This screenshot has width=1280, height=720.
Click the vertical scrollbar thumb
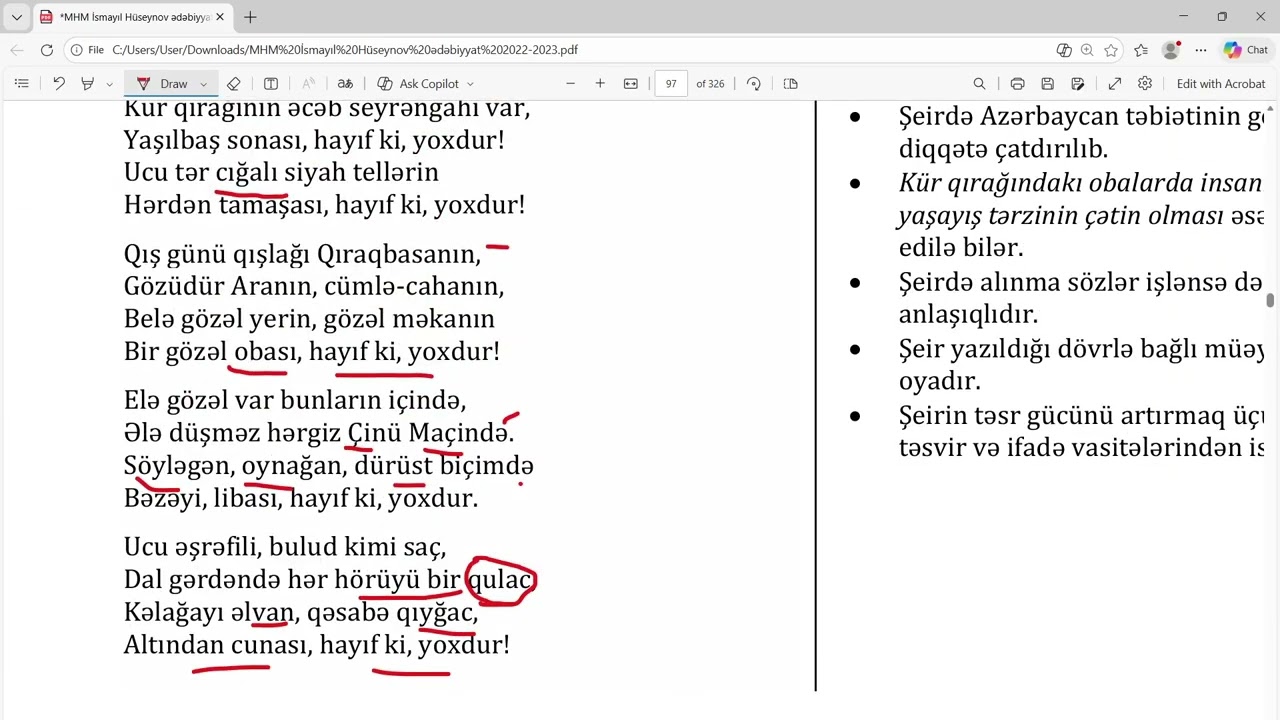click(1271, 301)
